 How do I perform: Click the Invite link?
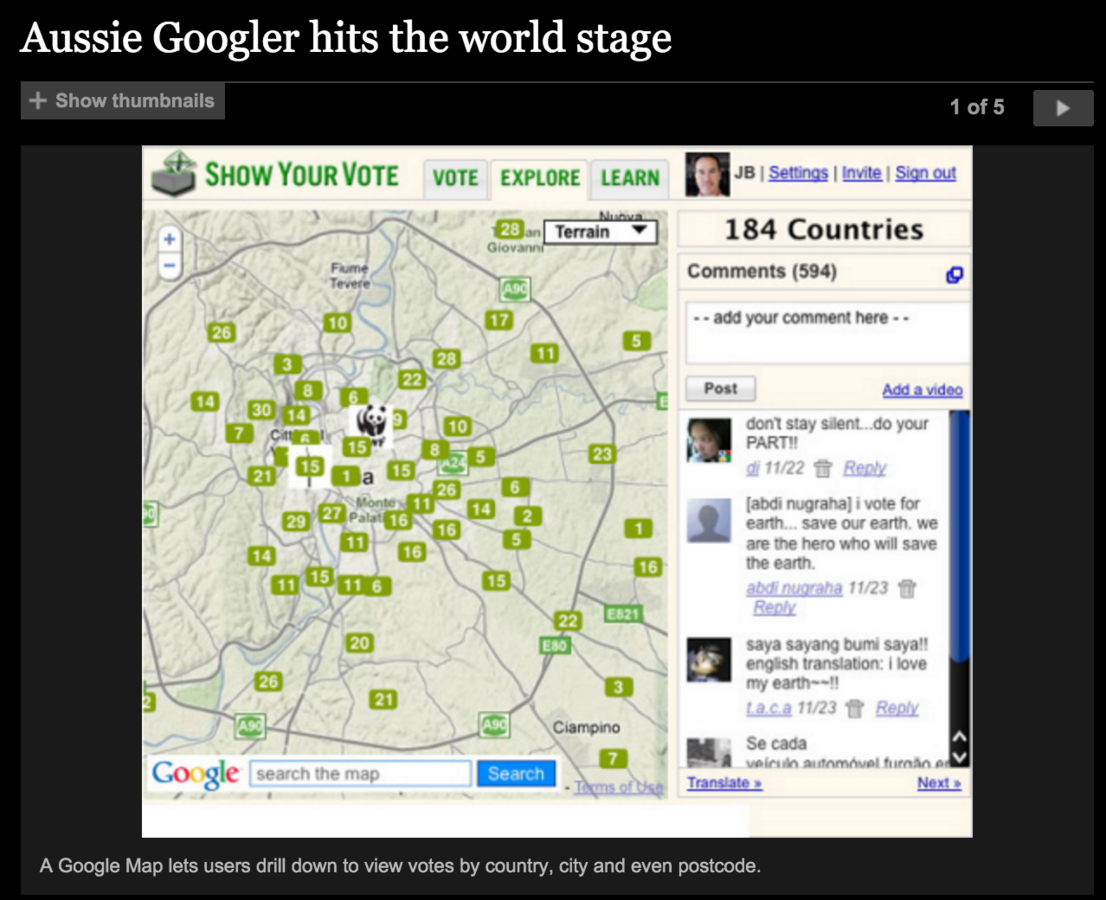click(x=861, y=173)
